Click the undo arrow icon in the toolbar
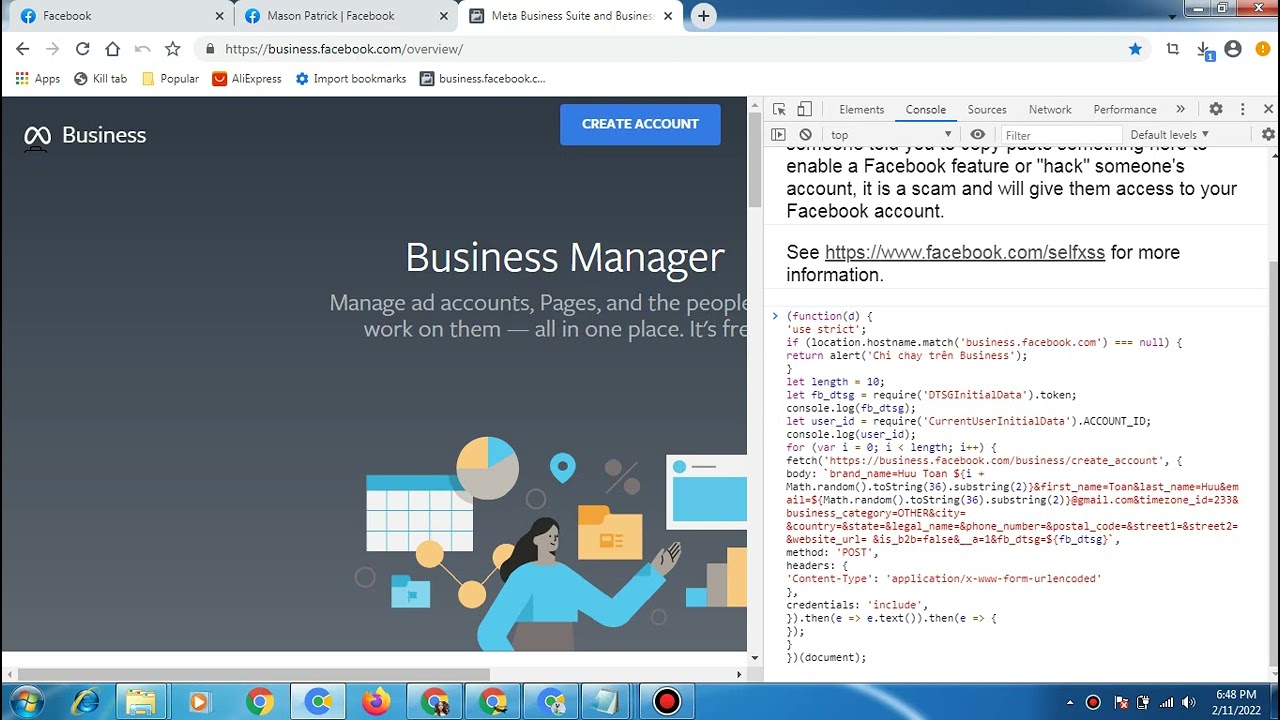The height and width of the screenshot is (720, 1280). 143,49
